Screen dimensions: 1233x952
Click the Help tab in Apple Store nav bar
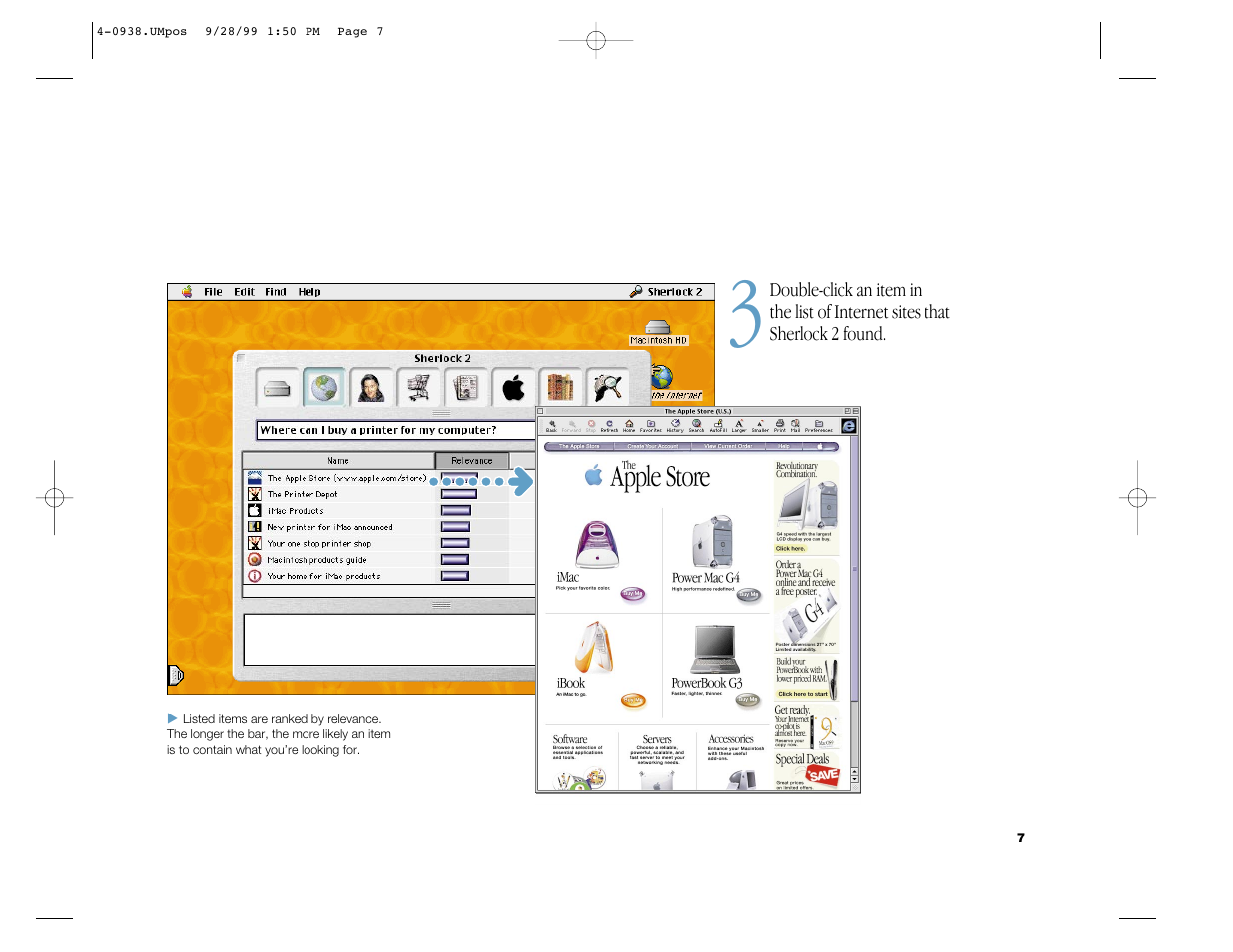pyautogui.click(x=784, y=447)
